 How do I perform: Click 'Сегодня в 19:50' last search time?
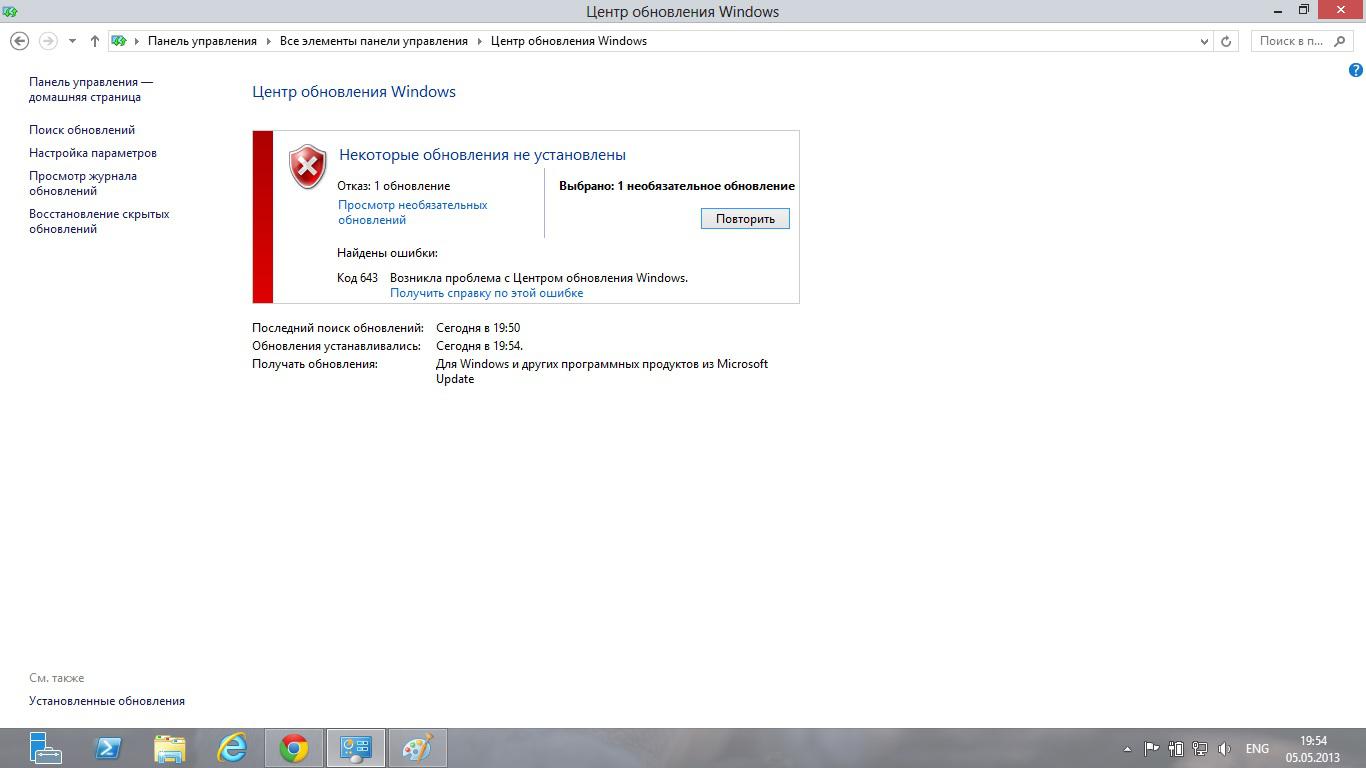click(x=478, y=328)
